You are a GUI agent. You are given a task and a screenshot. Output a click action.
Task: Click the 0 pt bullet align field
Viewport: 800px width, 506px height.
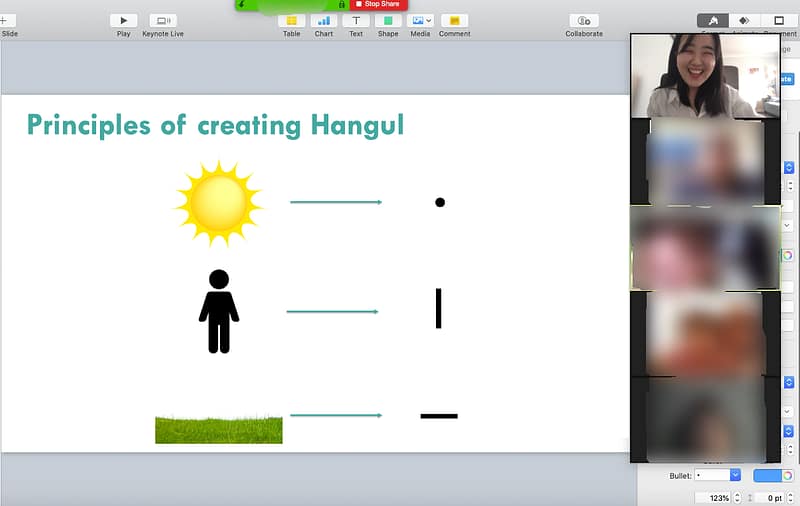tap(772, 497)
